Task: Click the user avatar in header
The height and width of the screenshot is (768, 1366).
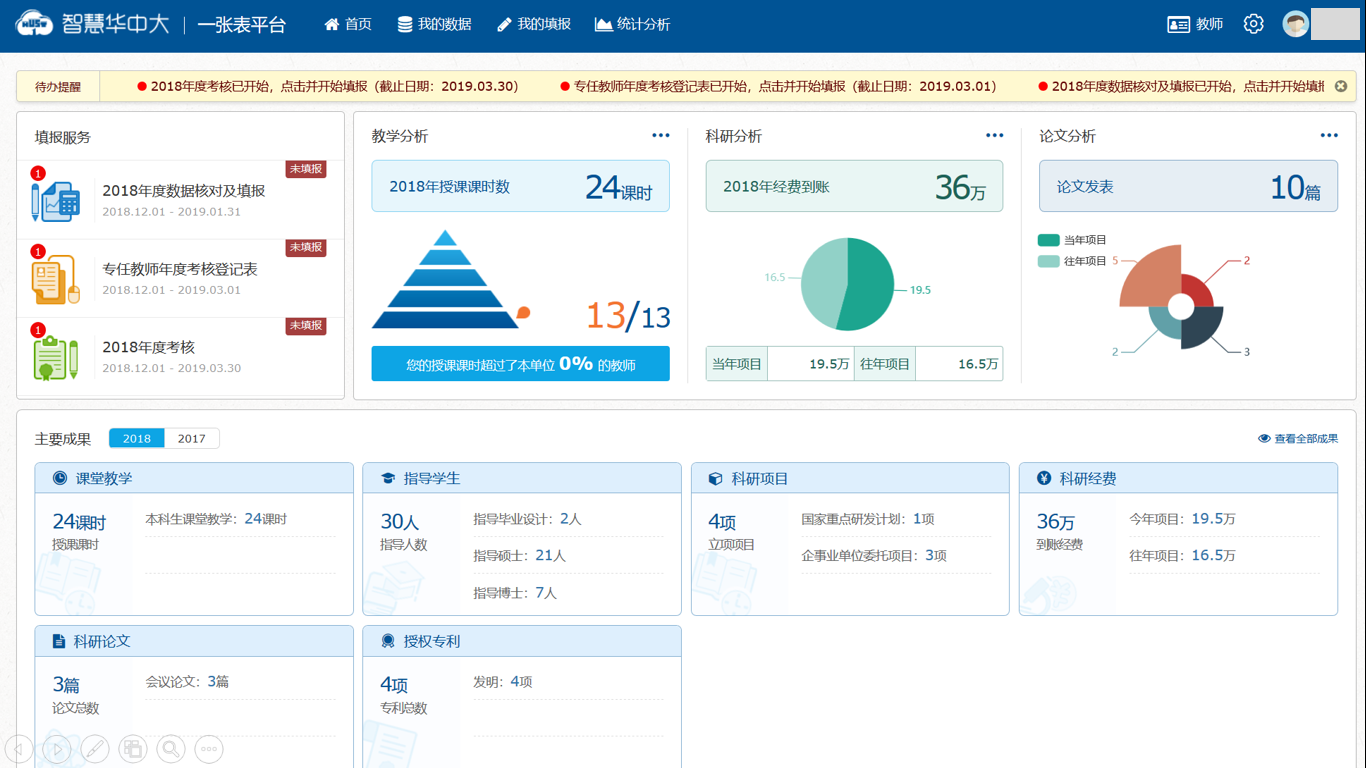Action: (1296, 24)
